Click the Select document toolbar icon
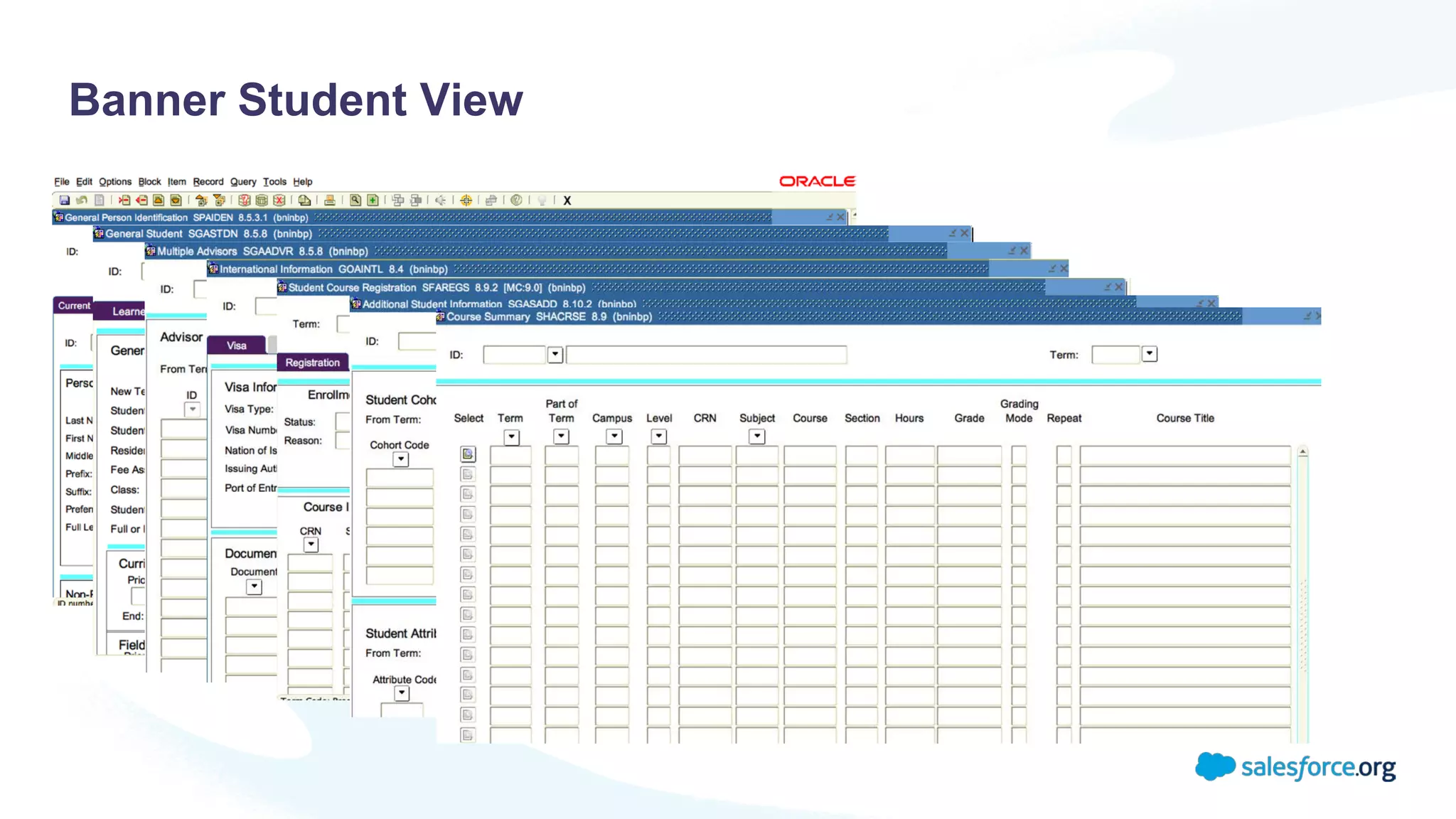1456x819 pixels. pyautogui.click(x=100, y=200)
